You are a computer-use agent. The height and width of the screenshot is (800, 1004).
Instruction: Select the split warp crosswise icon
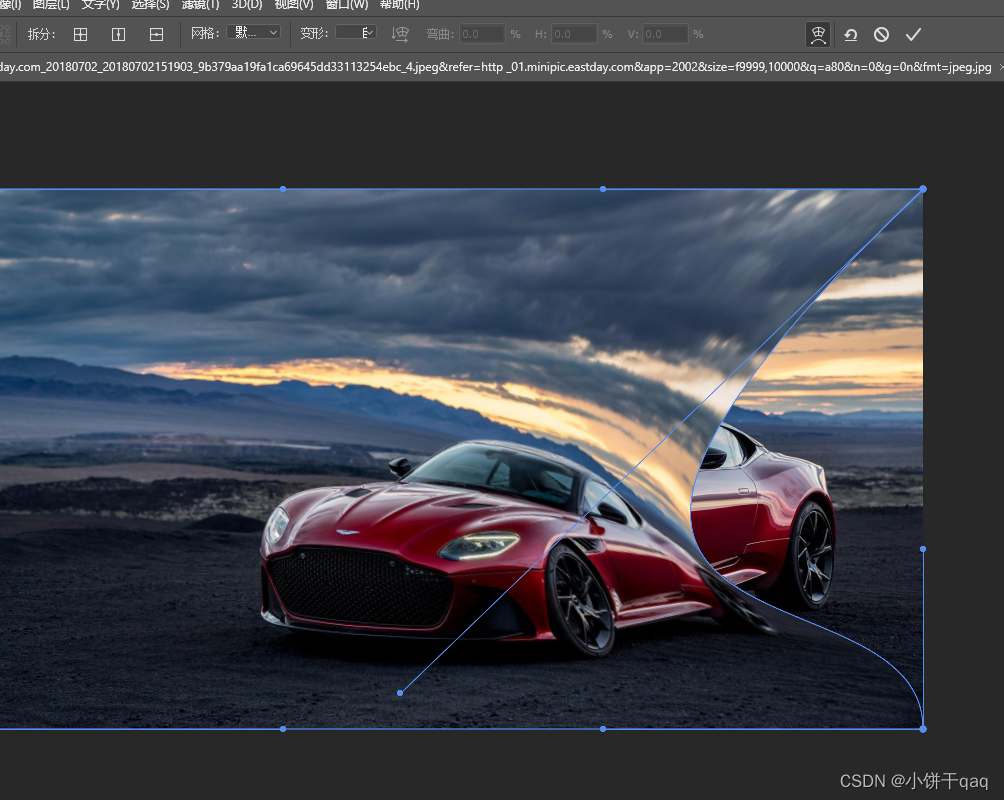click(81, 35)
